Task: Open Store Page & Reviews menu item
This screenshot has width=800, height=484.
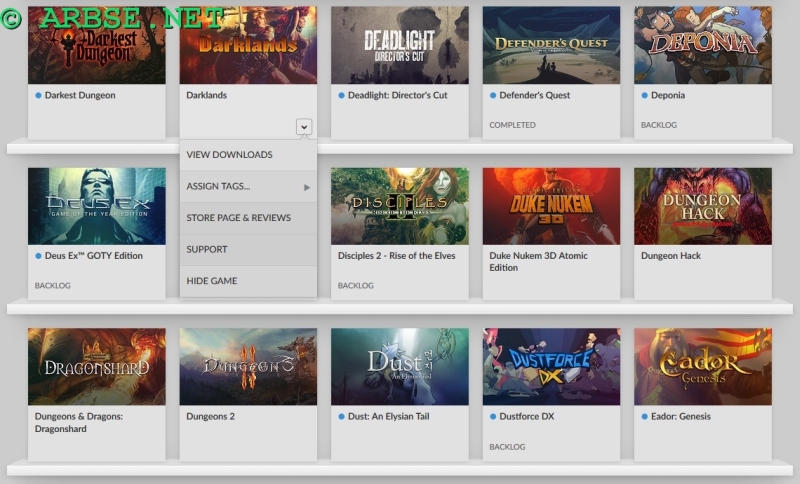Action: (248, 218)
